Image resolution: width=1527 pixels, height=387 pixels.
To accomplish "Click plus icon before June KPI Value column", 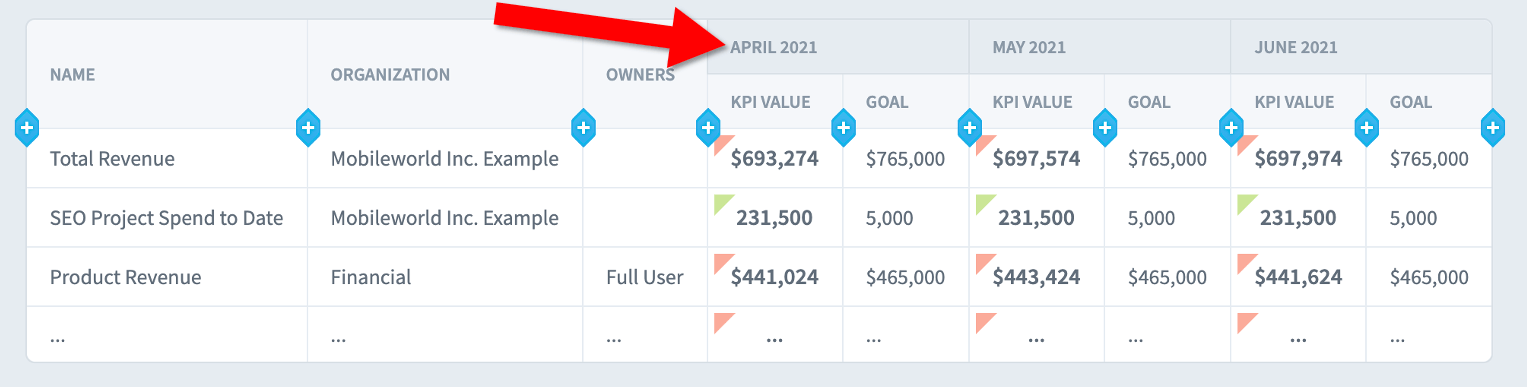I will click(x=1232, y=127).
